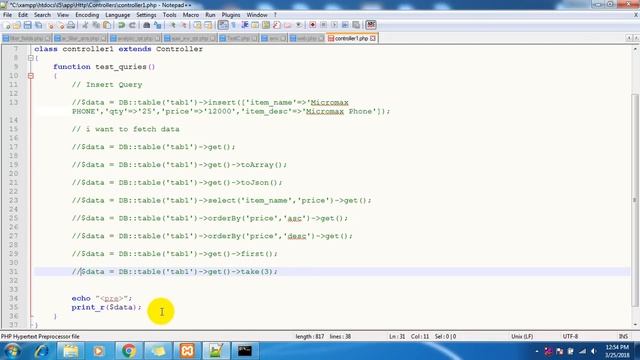Open the Plugins menu
Viewport: 640px width, 360px height.
click(231, 15)
